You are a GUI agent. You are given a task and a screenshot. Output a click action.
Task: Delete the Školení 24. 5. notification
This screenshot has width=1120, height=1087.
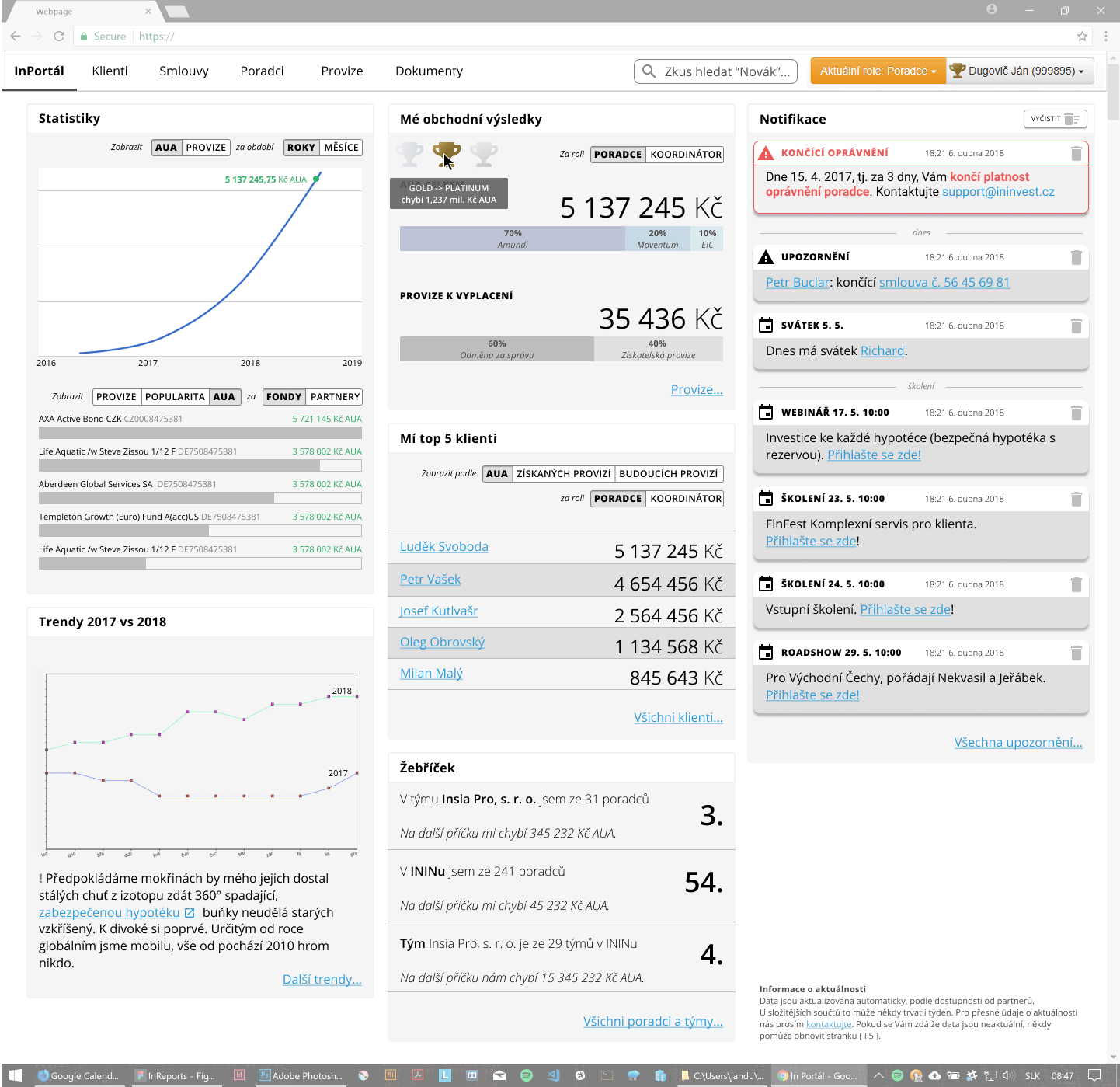[x=1076, y=584]
